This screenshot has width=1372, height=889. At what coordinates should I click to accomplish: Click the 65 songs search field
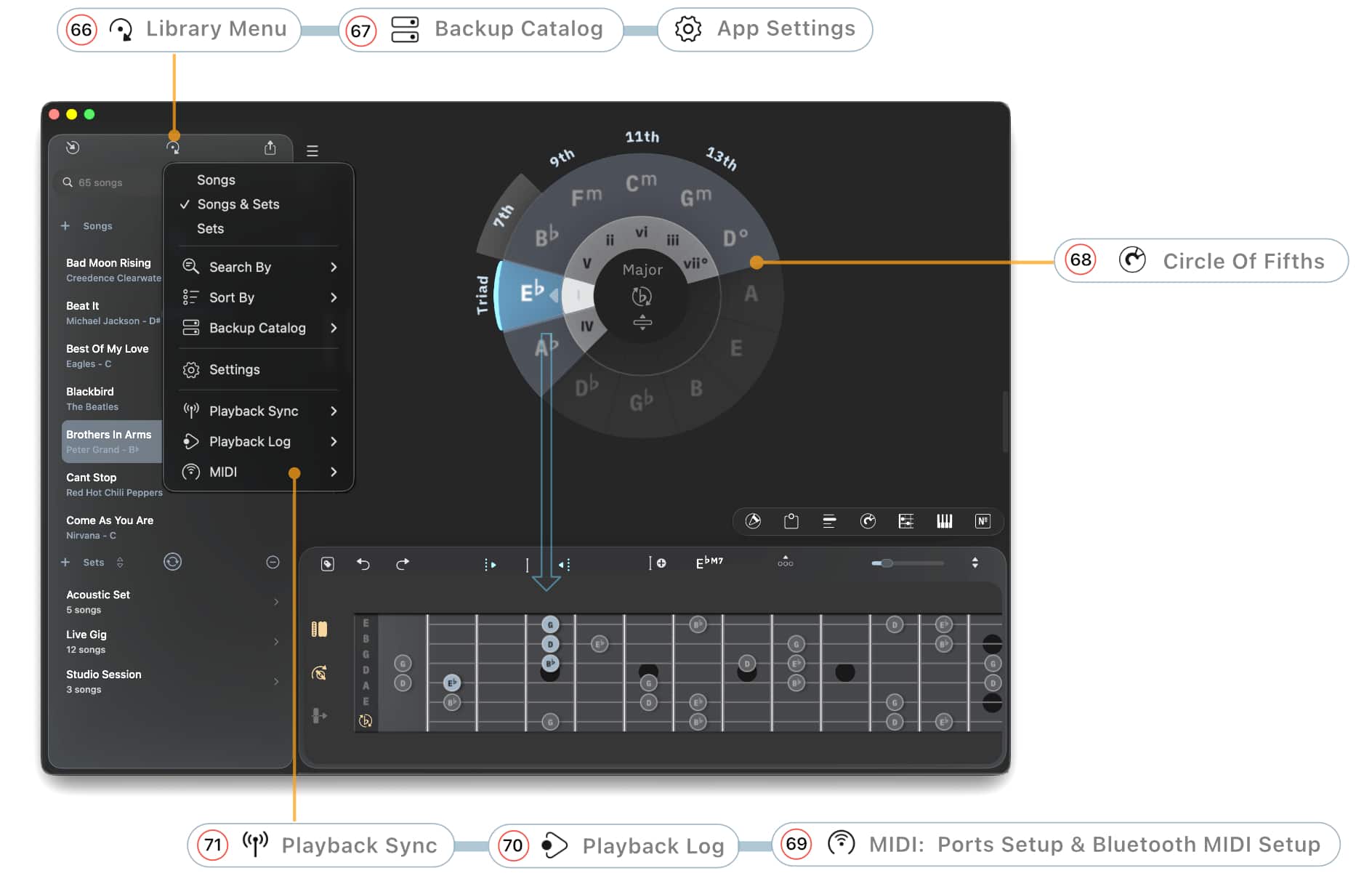[108, 182]
